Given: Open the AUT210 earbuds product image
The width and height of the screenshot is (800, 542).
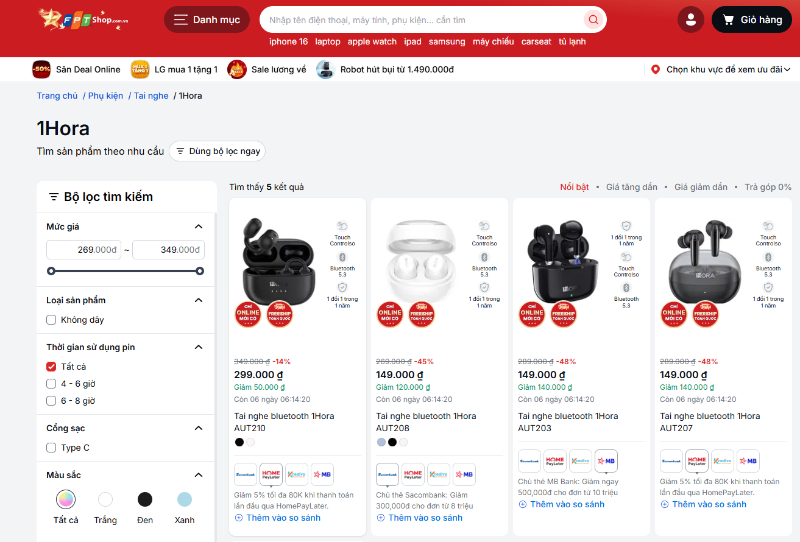Looking at the screenshot, I should (278, 262).
